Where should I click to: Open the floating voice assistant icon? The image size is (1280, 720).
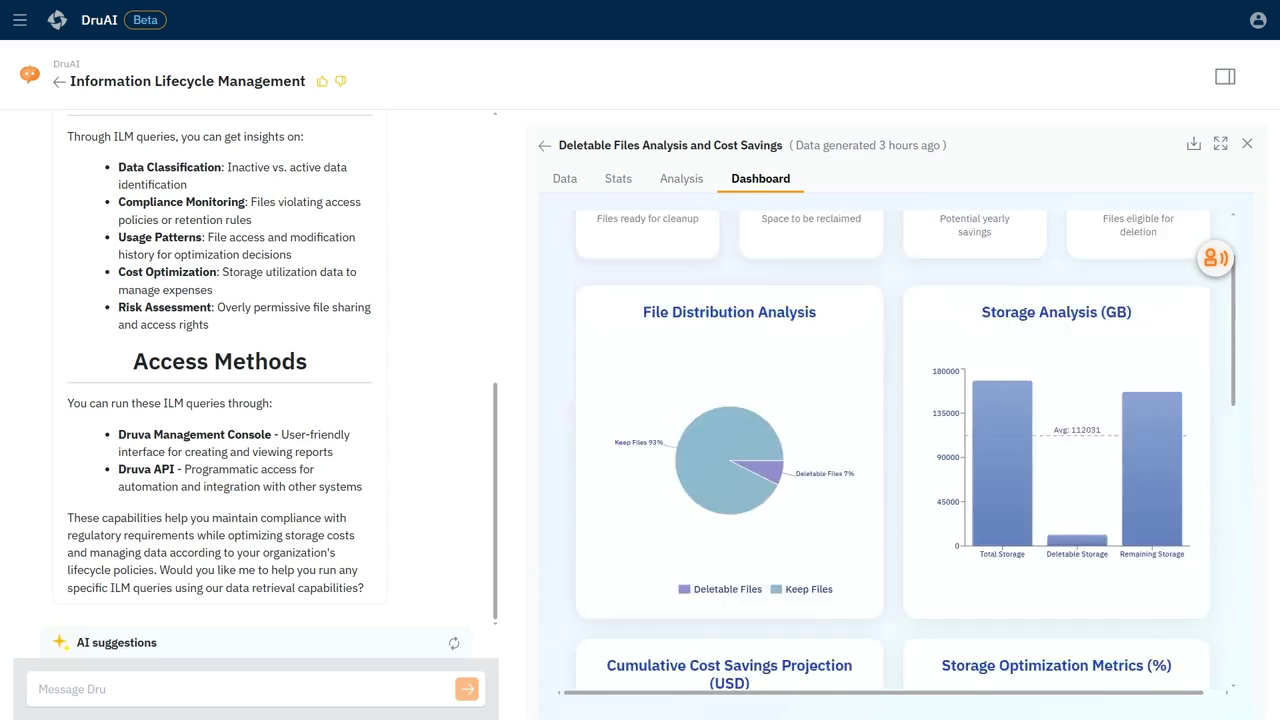coord(1215,258)
